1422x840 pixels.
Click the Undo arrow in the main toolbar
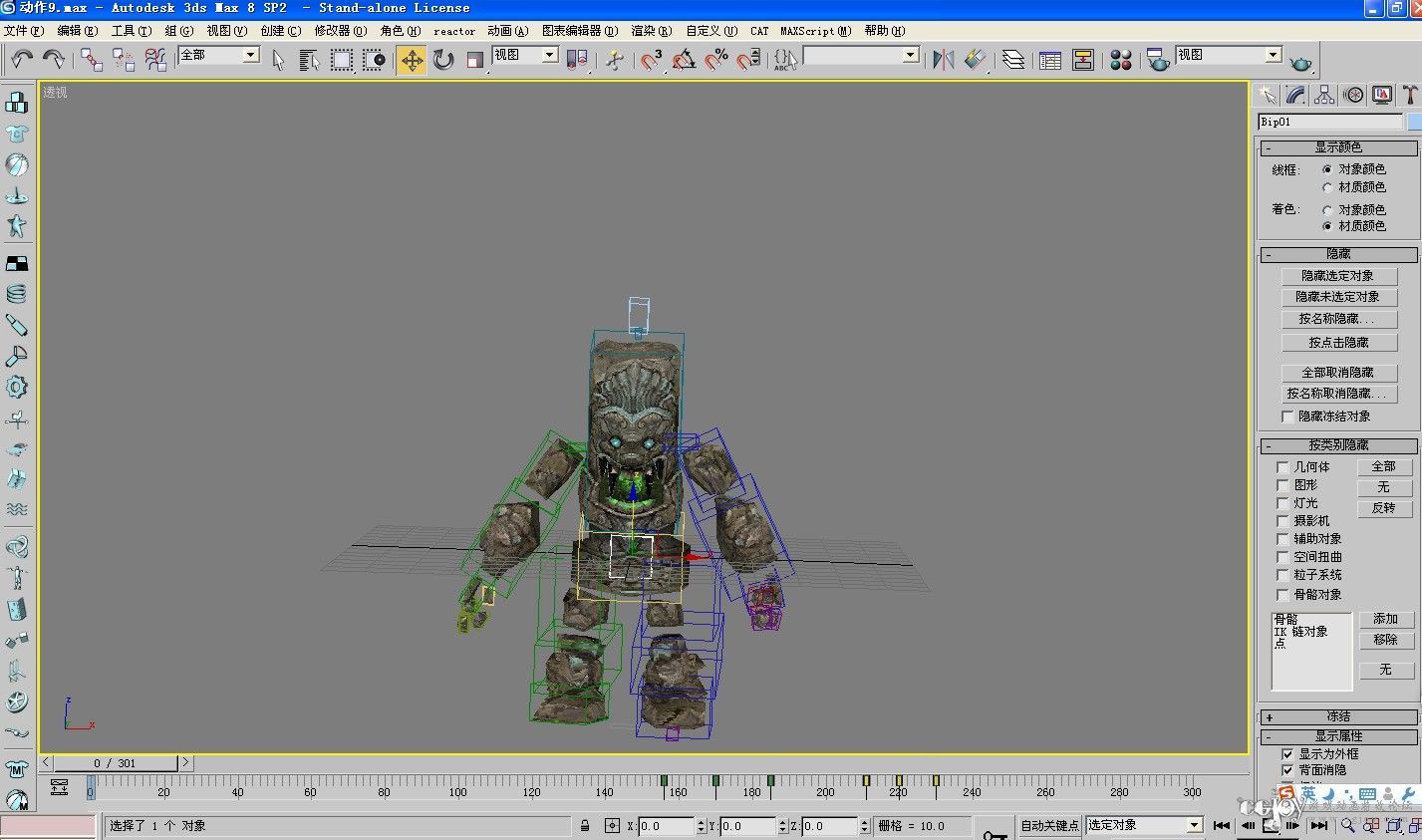(x=22, y=60)
